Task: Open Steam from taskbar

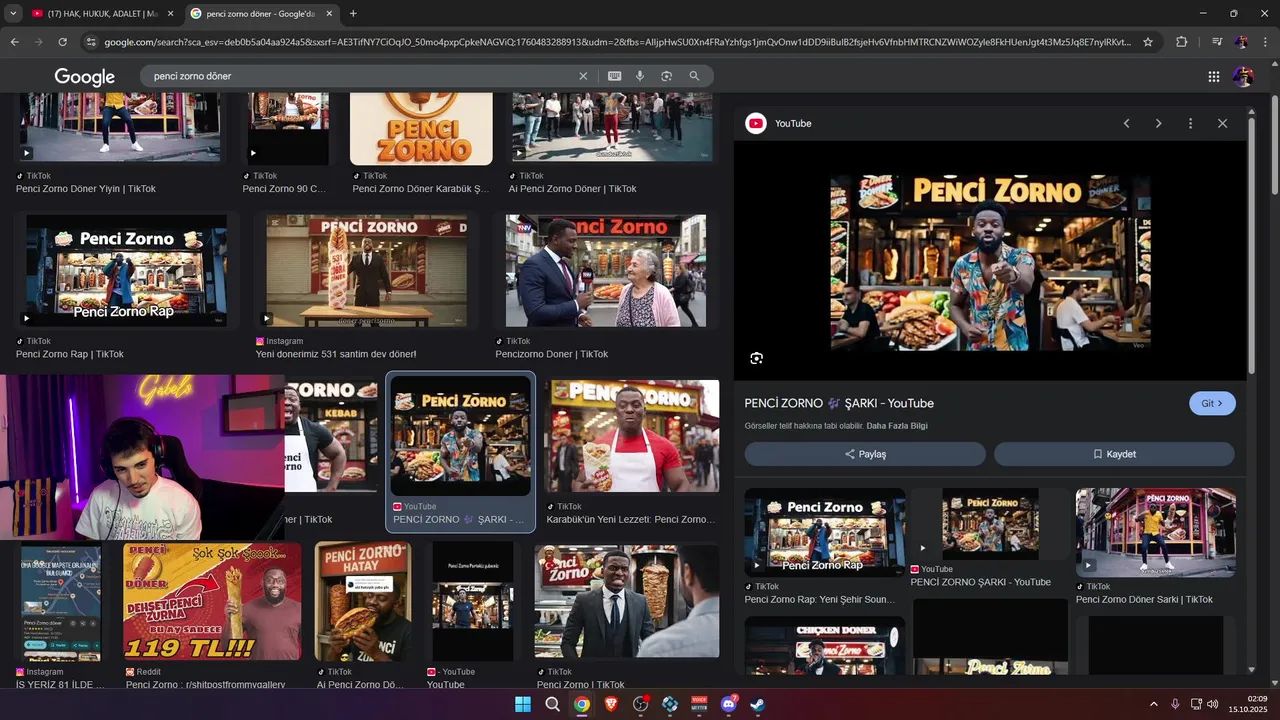Action: 758,704
